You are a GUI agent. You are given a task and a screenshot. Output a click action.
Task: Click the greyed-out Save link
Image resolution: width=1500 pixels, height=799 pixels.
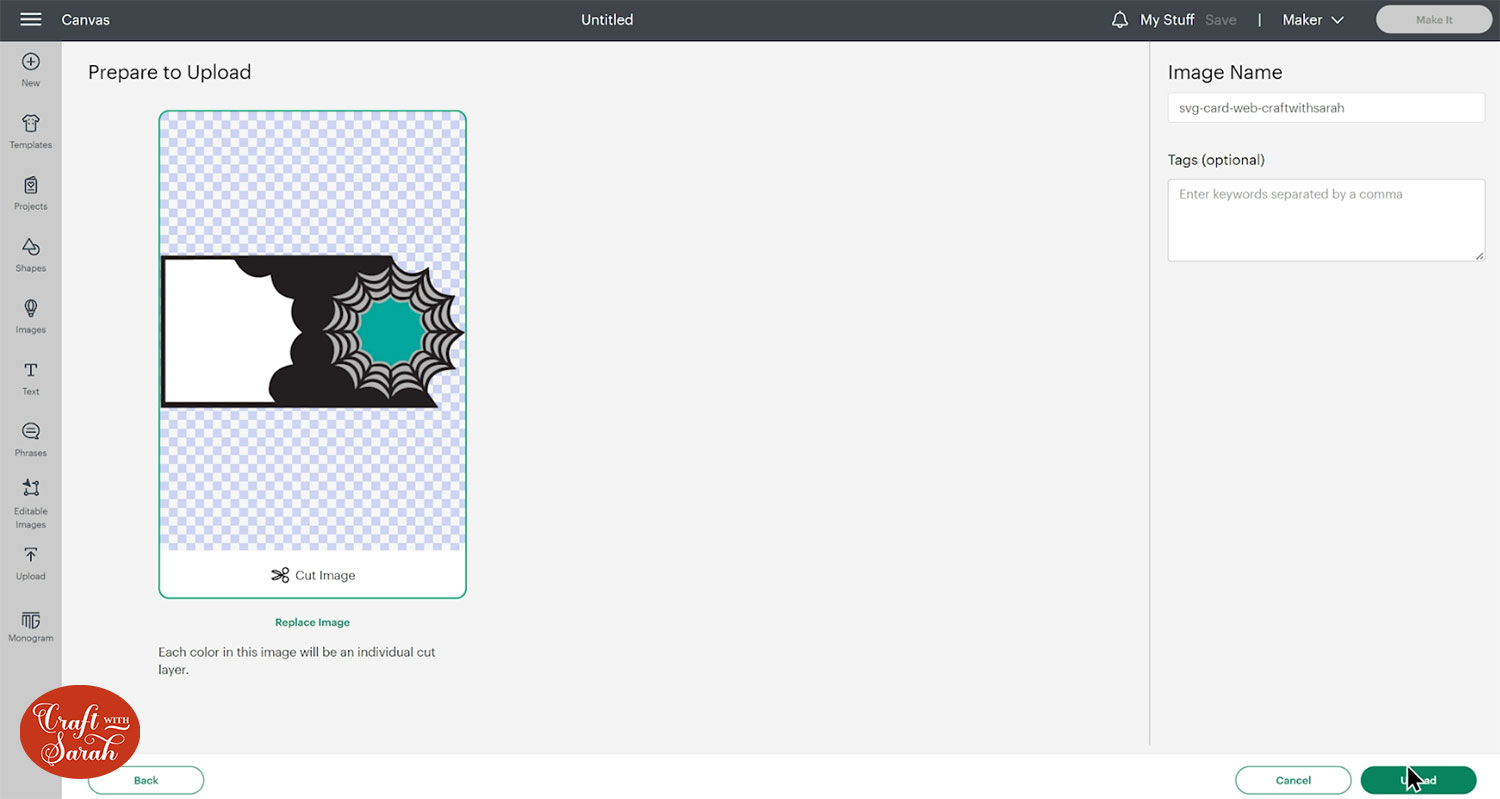[x=1221, y=20]
